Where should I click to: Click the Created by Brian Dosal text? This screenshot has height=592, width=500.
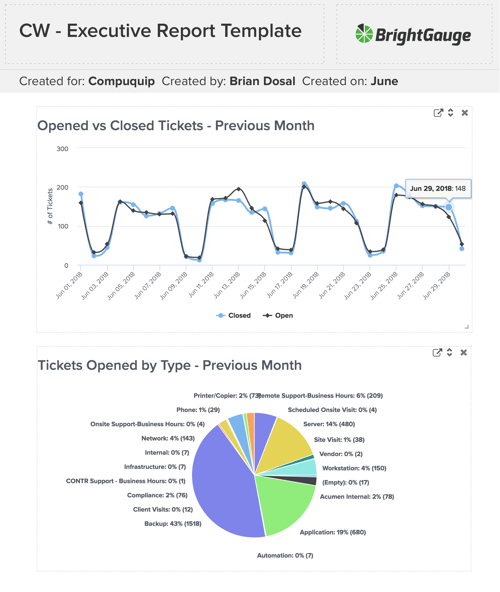pos(228,81)
